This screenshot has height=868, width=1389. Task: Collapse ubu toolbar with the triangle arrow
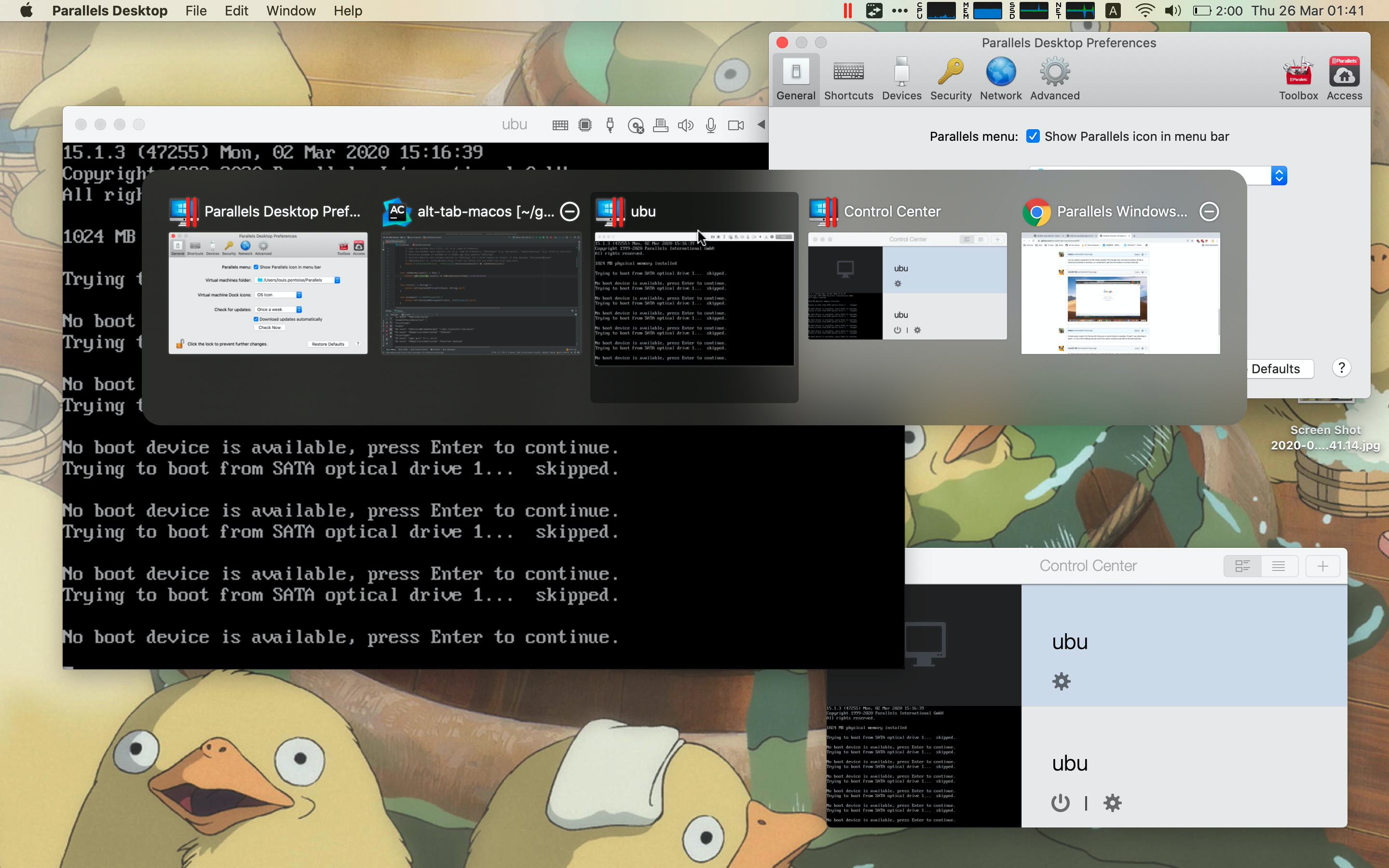pos(761,124)
